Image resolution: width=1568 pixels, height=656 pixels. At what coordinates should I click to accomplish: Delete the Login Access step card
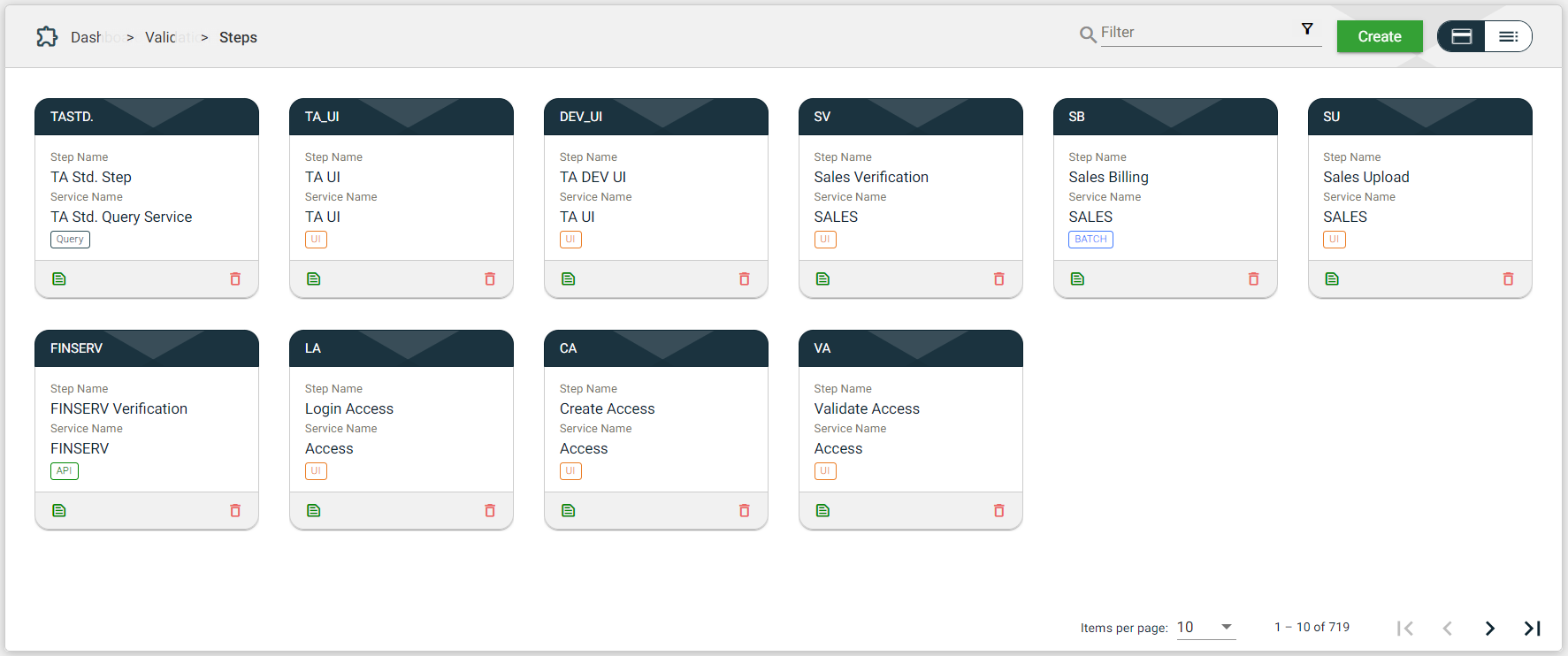tap(490, 511)
